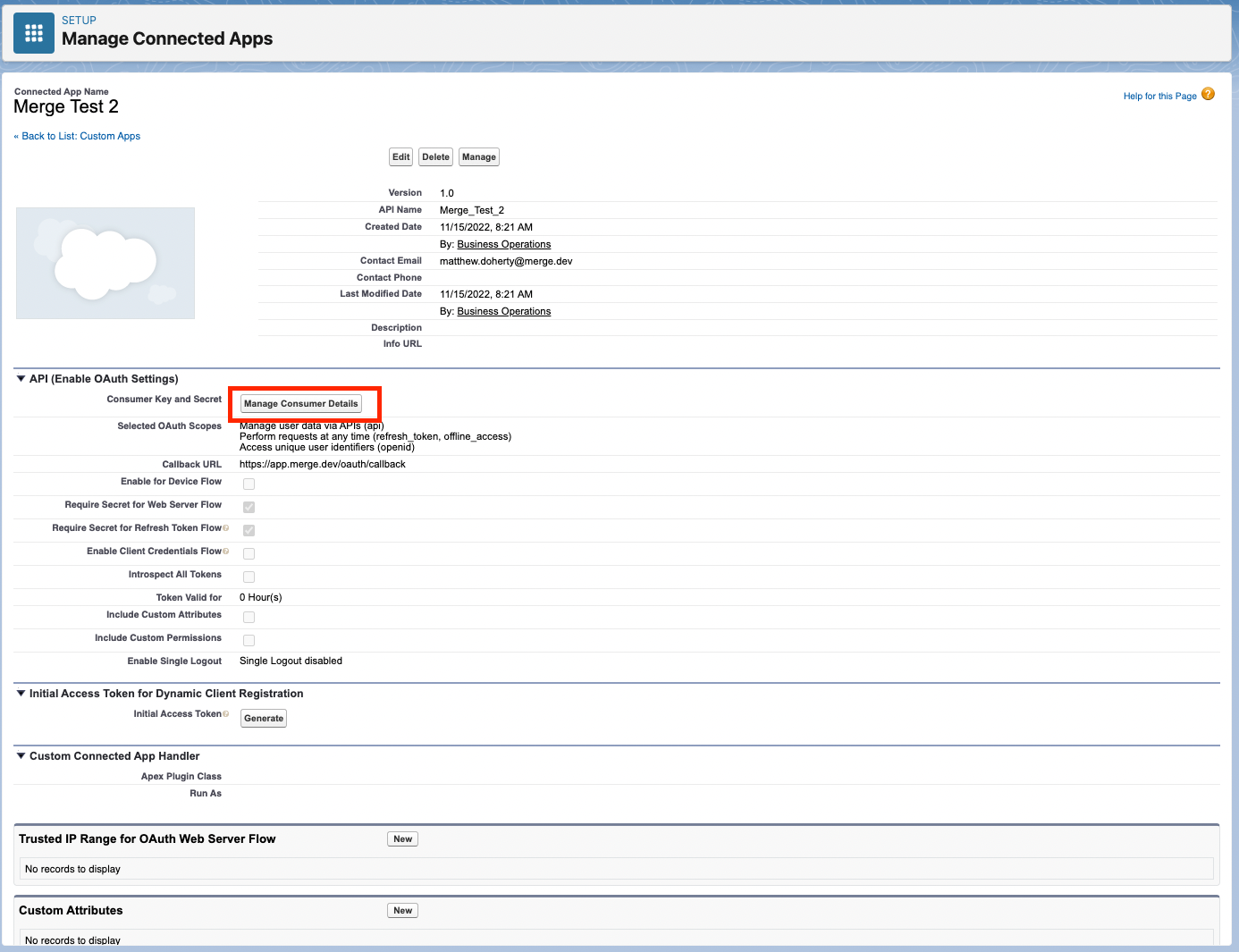Open the Help for this Page question icon
The height and width of the screenshot is (952, 1239).
point(1208,94)
